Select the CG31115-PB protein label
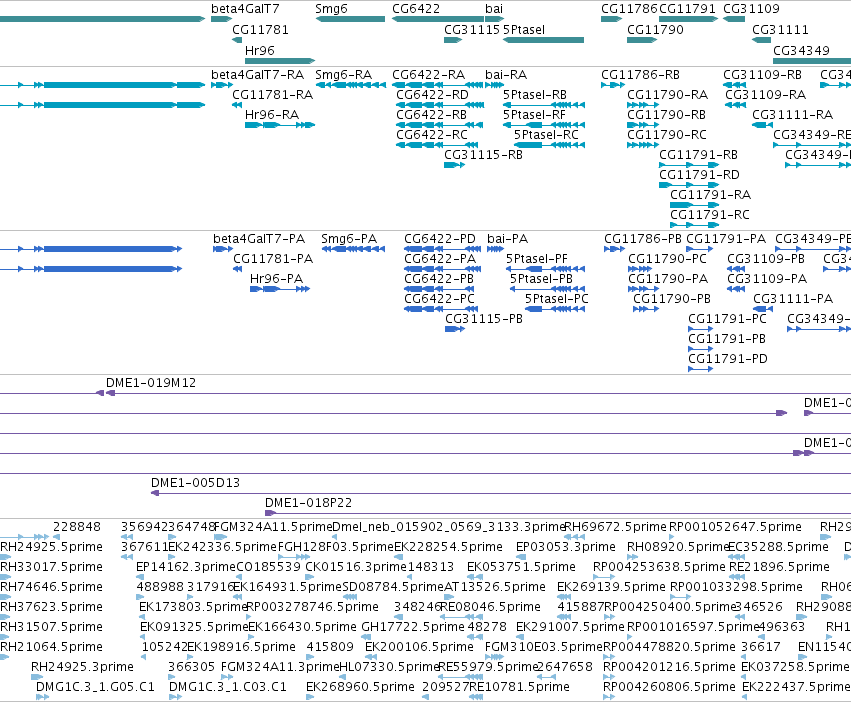 click(484, 319)
